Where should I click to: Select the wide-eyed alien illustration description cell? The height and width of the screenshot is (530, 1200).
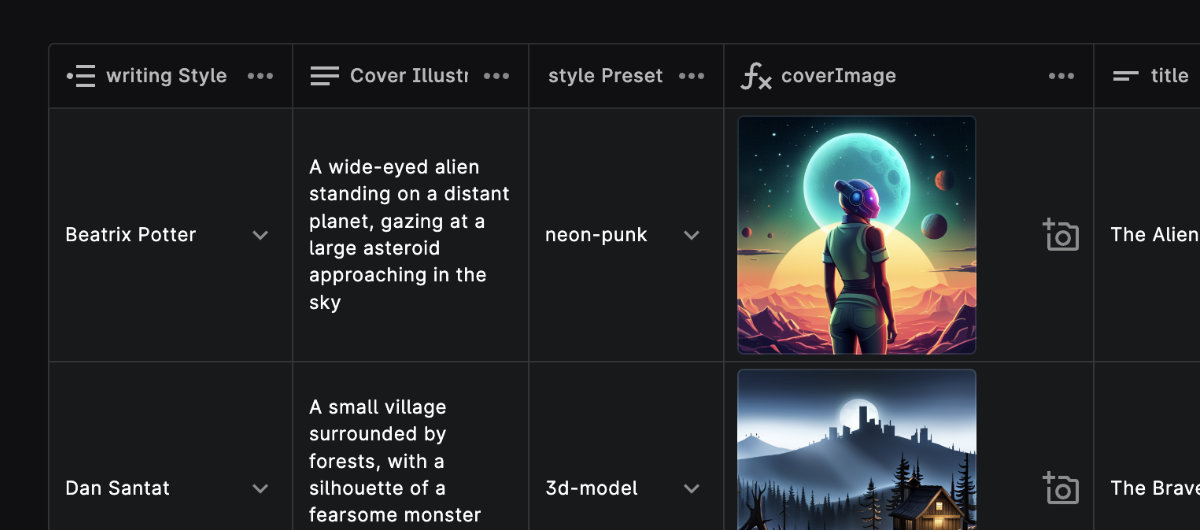[409, 235]
